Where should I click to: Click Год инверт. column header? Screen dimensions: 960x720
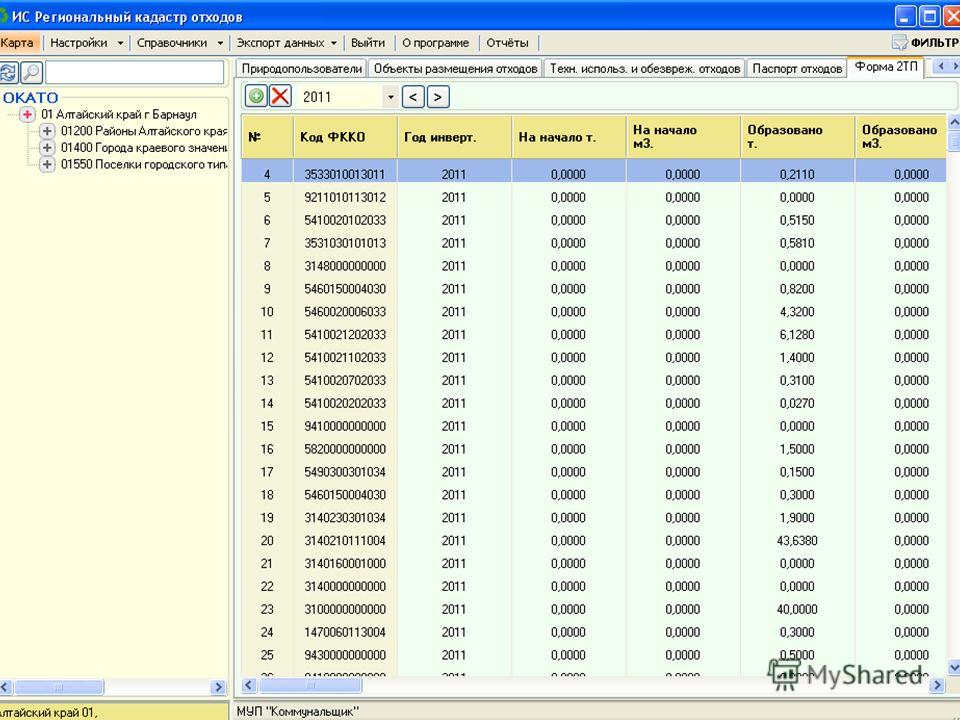[x=454, y=137]
